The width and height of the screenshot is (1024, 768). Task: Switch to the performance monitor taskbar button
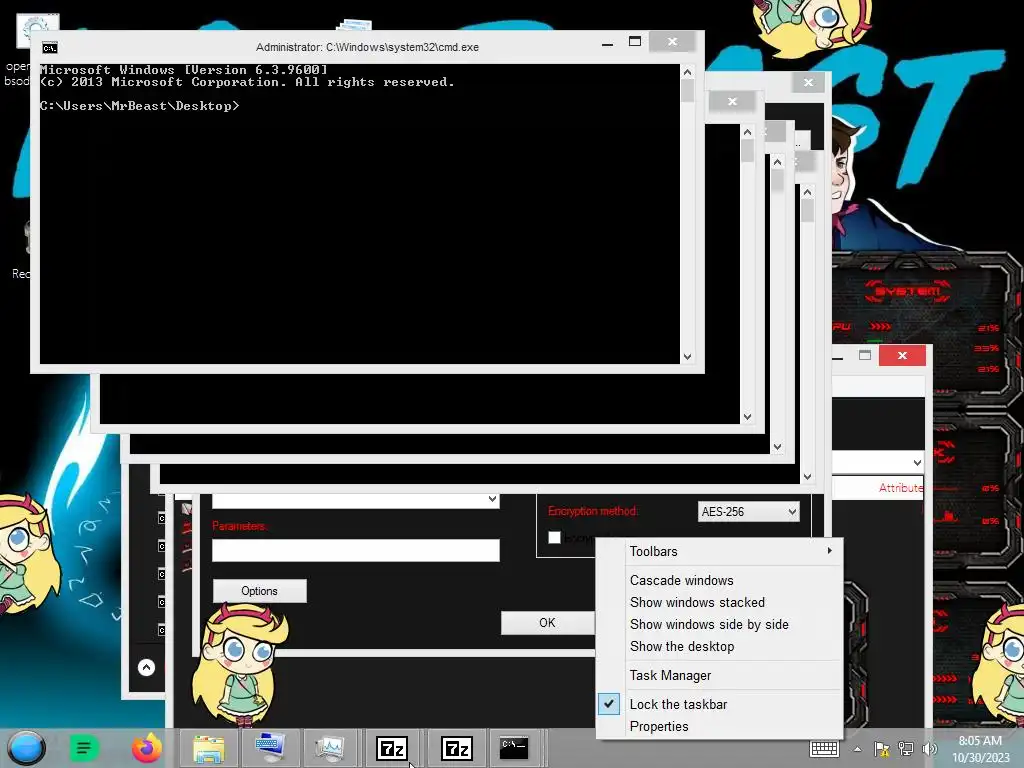(x=330, y=748)
